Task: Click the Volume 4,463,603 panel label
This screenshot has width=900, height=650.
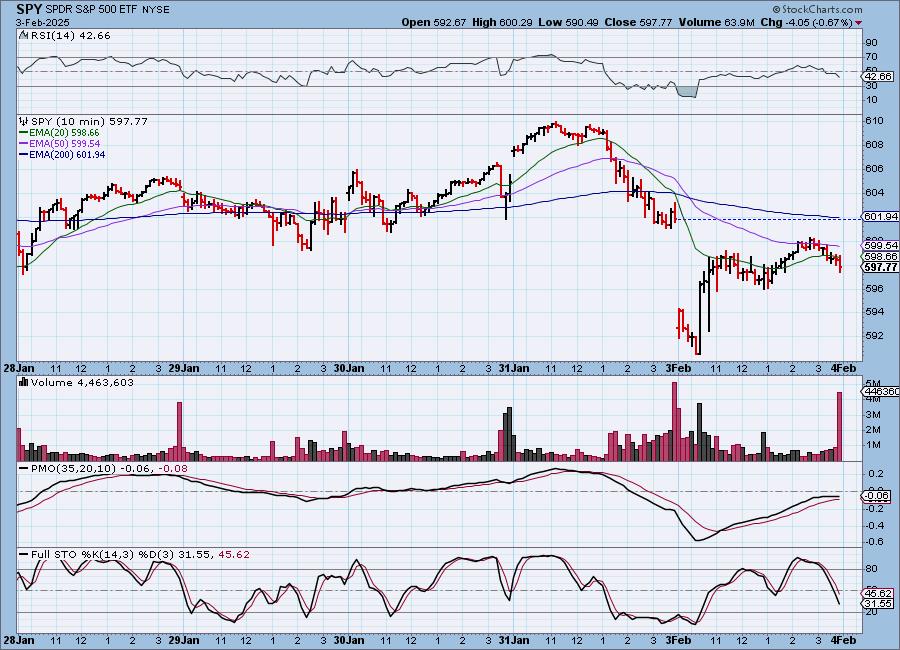Action: 82,382
